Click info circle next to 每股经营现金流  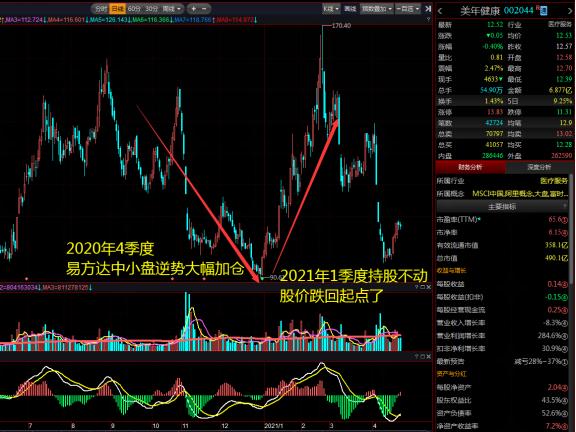(565, 310)
